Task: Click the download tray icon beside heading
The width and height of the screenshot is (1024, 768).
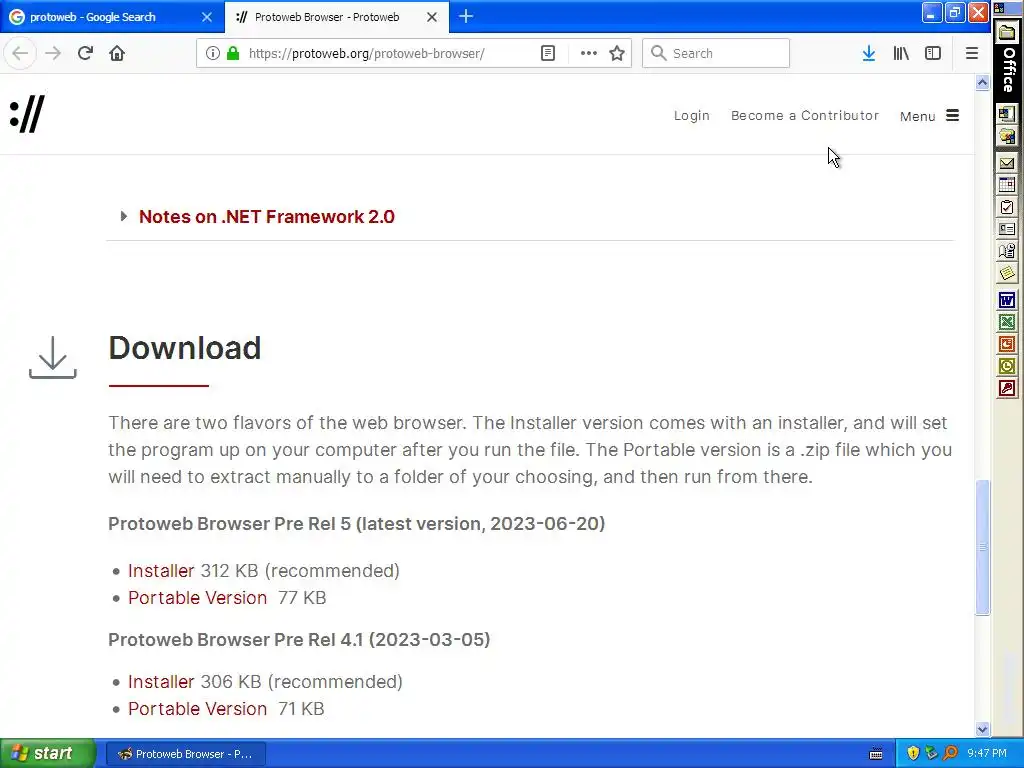Action: coord(53,357)
